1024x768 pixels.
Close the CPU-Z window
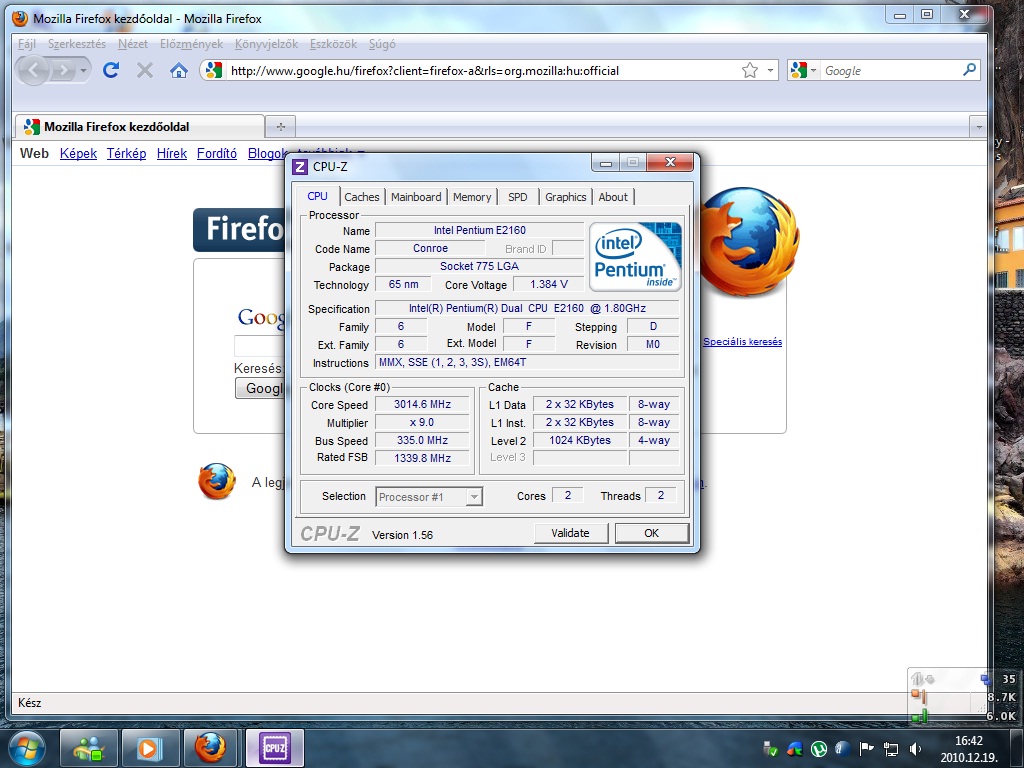coord(670,162)
